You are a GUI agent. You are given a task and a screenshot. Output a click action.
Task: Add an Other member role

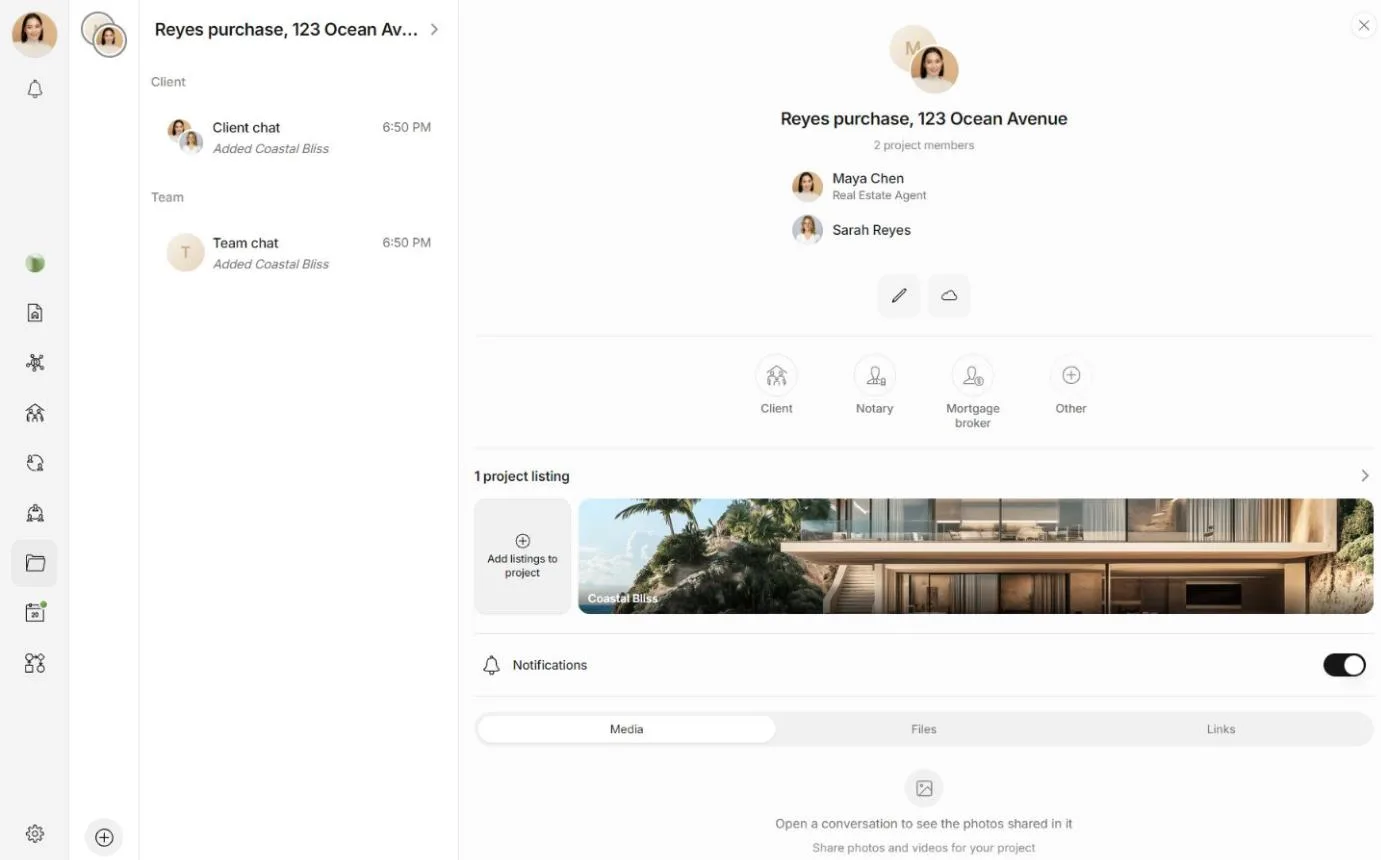coord(1071,385)
